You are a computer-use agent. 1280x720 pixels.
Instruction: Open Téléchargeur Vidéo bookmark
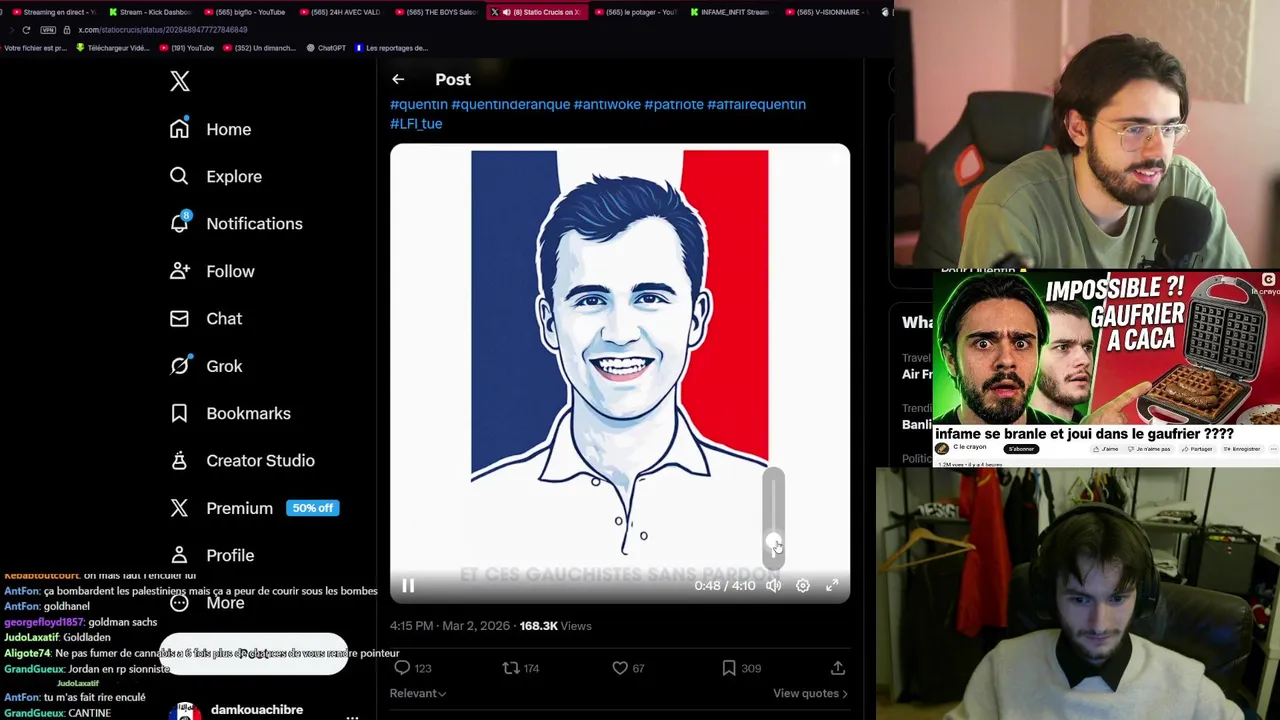click(112, 48)
